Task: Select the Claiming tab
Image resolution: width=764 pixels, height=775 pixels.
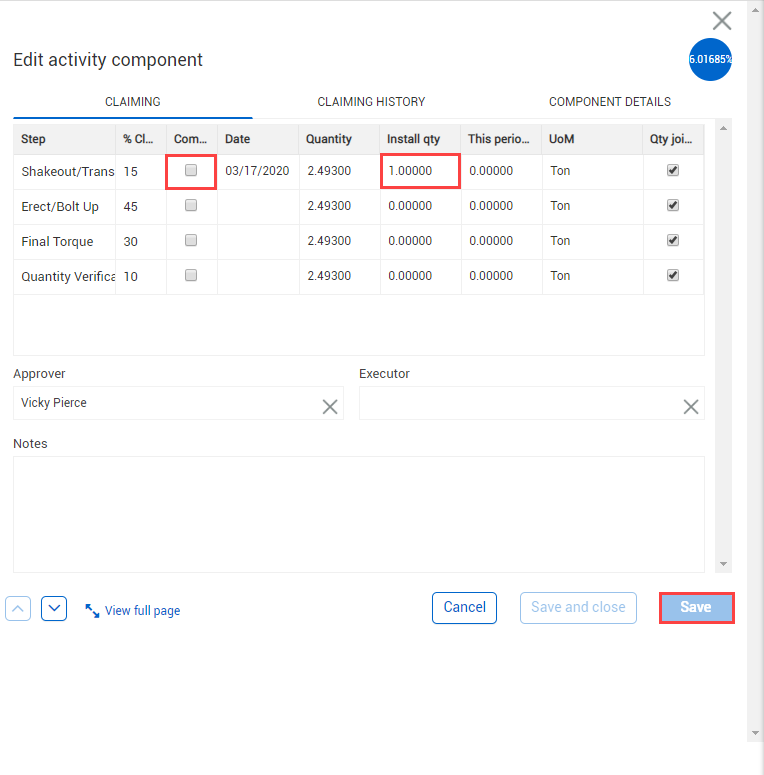Action: (x=133, y=102)
